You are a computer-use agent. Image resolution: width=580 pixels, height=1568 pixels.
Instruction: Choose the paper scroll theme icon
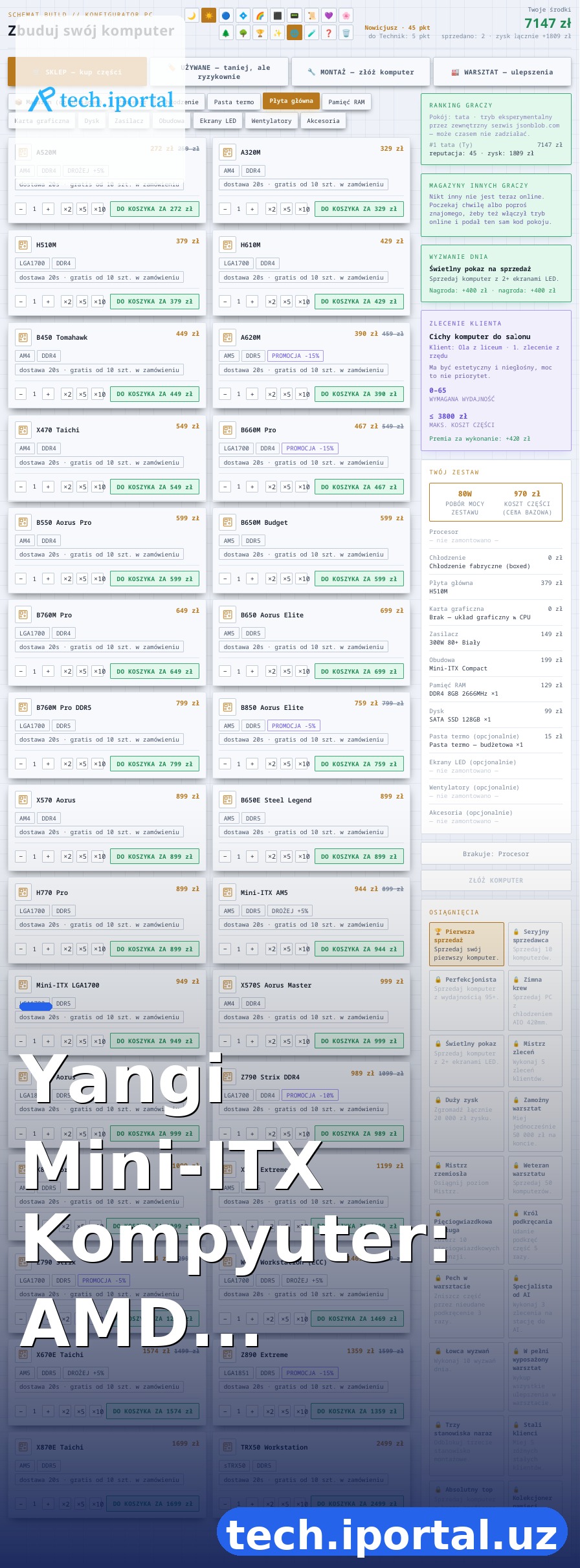[311, 15]
